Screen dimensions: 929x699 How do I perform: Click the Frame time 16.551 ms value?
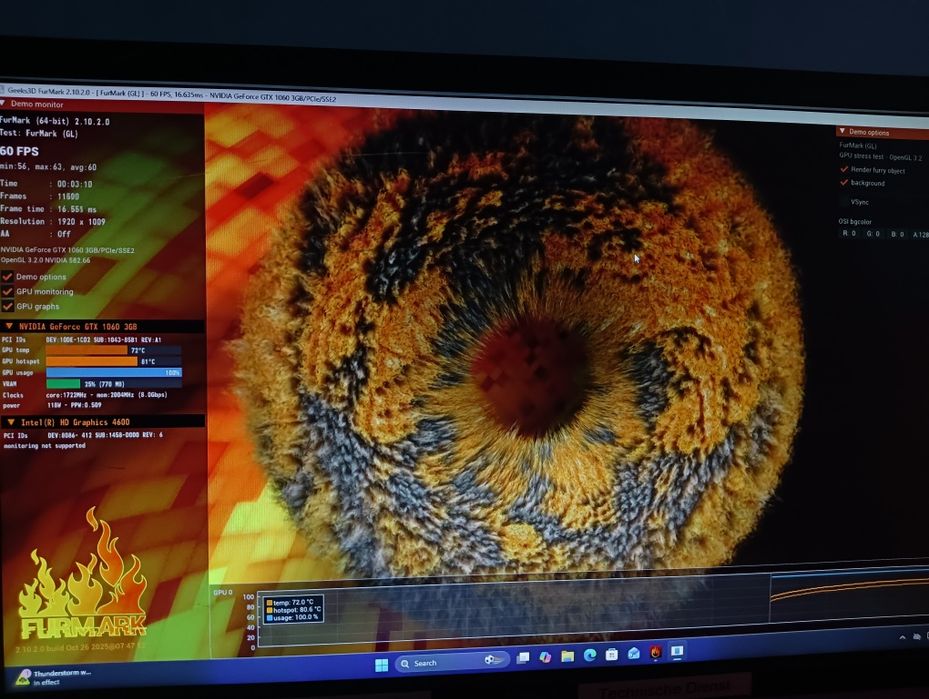tap(77, 209)
